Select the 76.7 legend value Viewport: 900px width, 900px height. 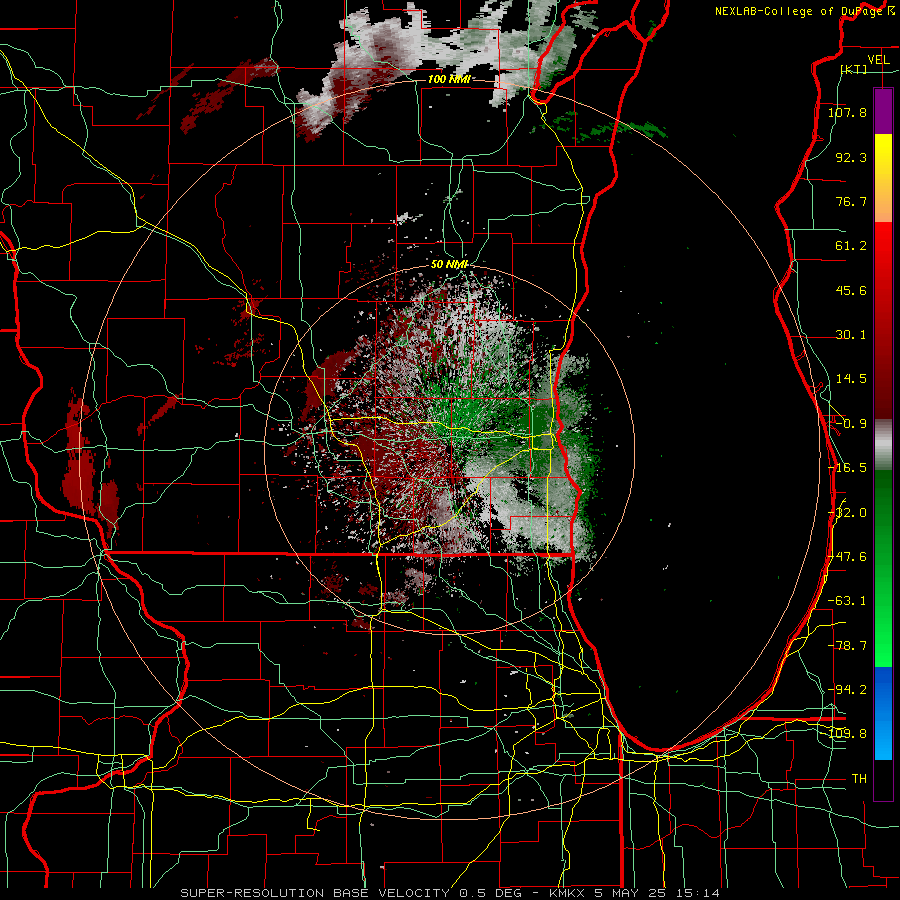pyautogui.click(x=851, y=201)
